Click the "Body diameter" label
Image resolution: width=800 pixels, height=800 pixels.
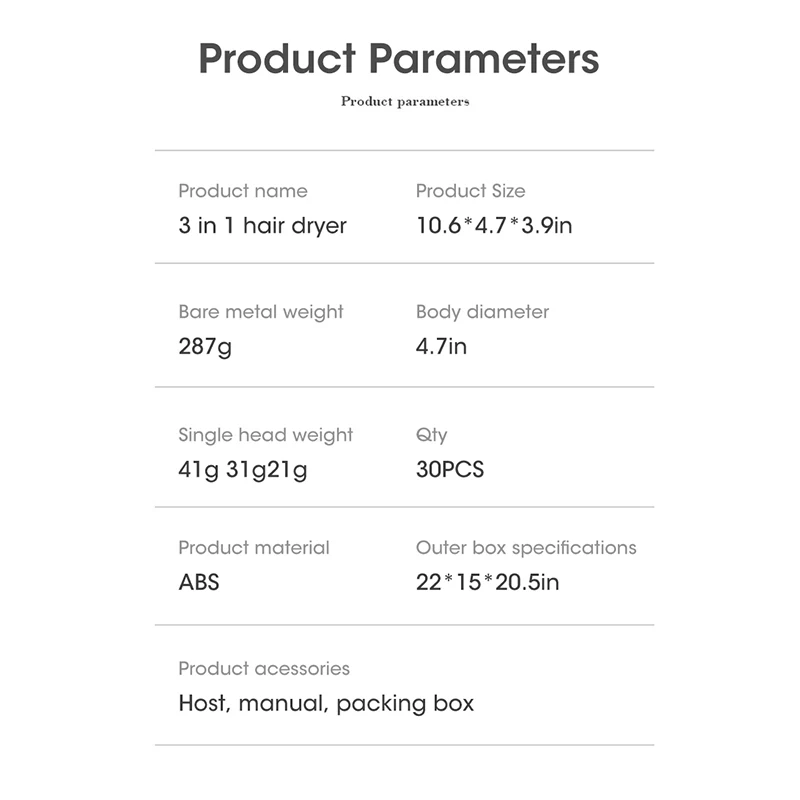(482, 312)
